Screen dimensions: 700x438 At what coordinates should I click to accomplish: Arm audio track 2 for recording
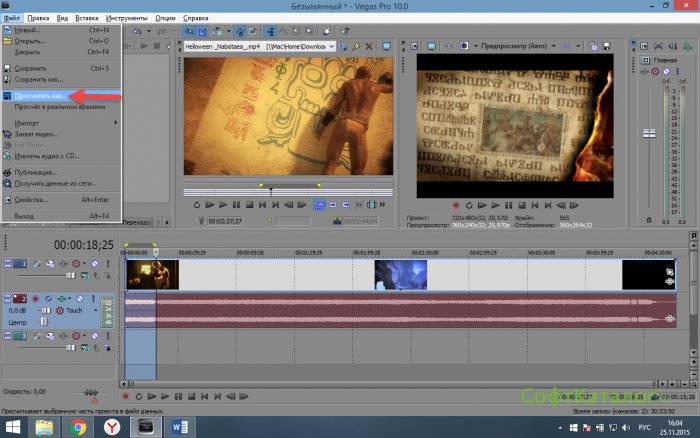pyautogui.click(x=36, y=299)
